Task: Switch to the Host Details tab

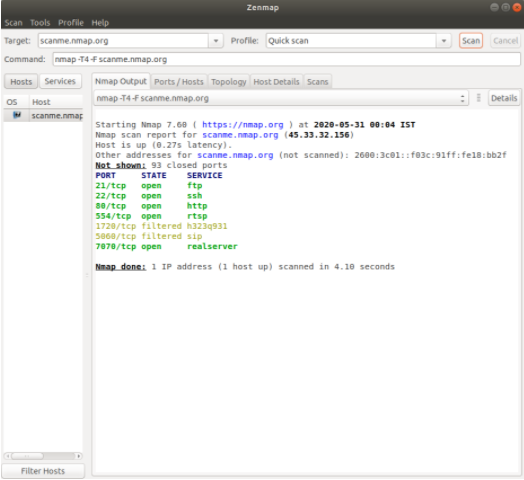Action: pyautogui.click(x=276, y=82)
